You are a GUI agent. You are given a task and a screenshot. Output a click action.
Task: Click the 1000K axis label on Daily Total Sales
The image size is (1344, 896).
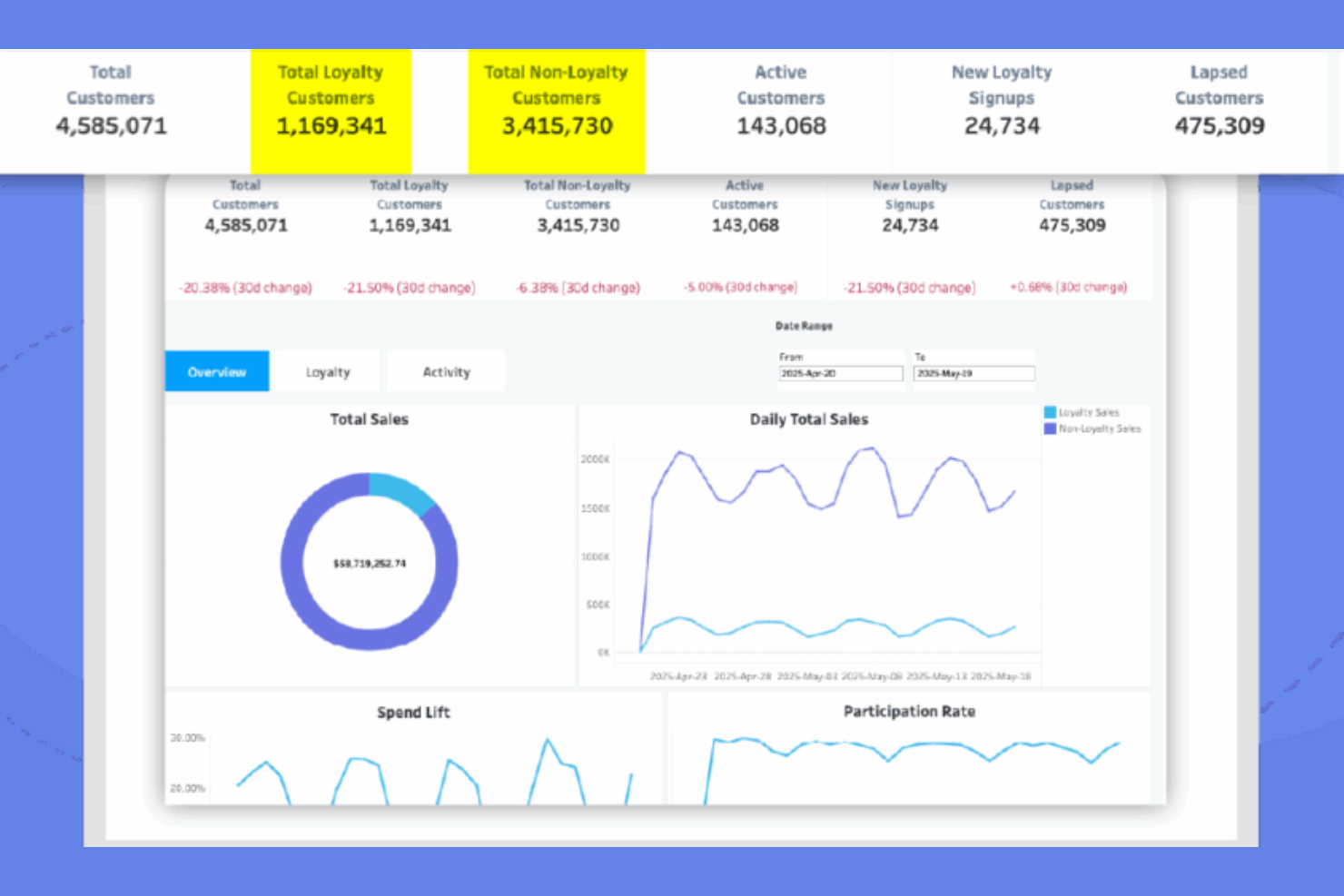[x=595, y=556]
